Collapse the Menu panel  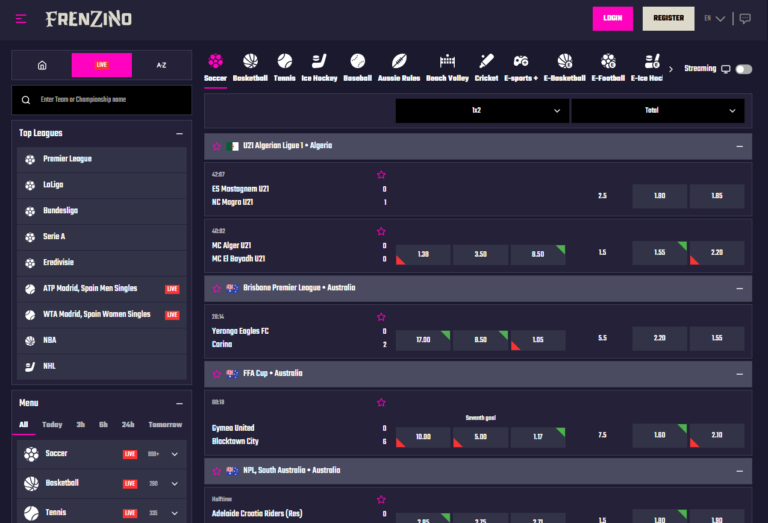click(x=179, y=403)
